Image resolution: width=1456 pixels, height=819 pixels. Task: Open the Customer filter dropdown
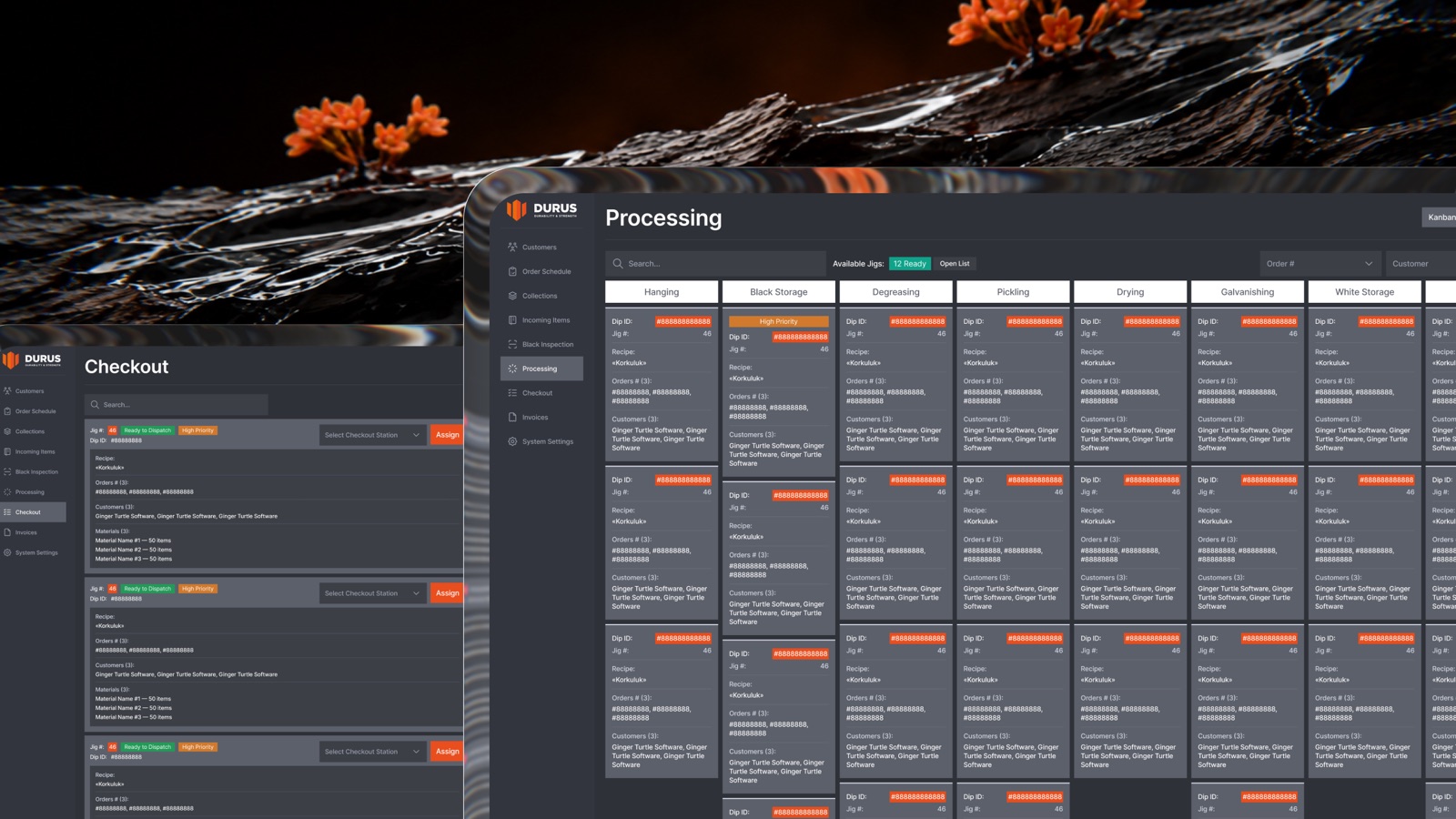(x=1421, y=264)
